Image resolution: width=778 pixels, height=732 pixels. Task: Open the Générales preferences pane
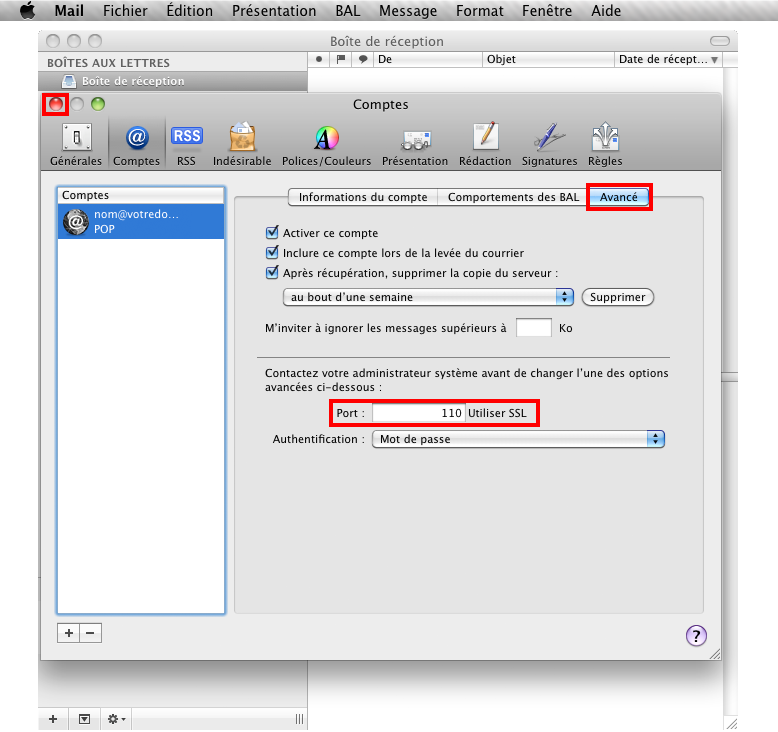tap(76, 144)
